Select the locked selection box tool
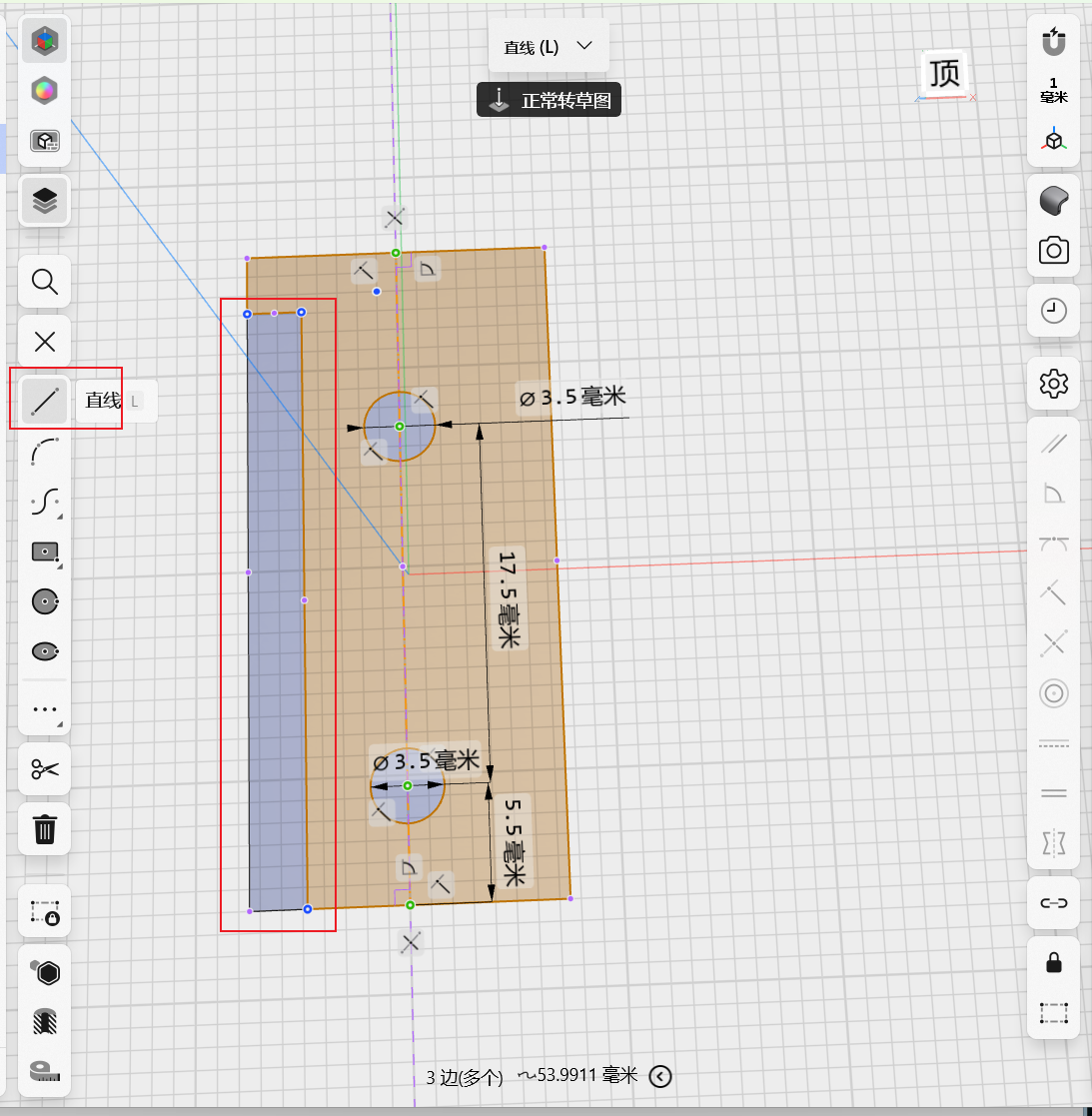The image size is (1092, 1116). coord(44,912)
